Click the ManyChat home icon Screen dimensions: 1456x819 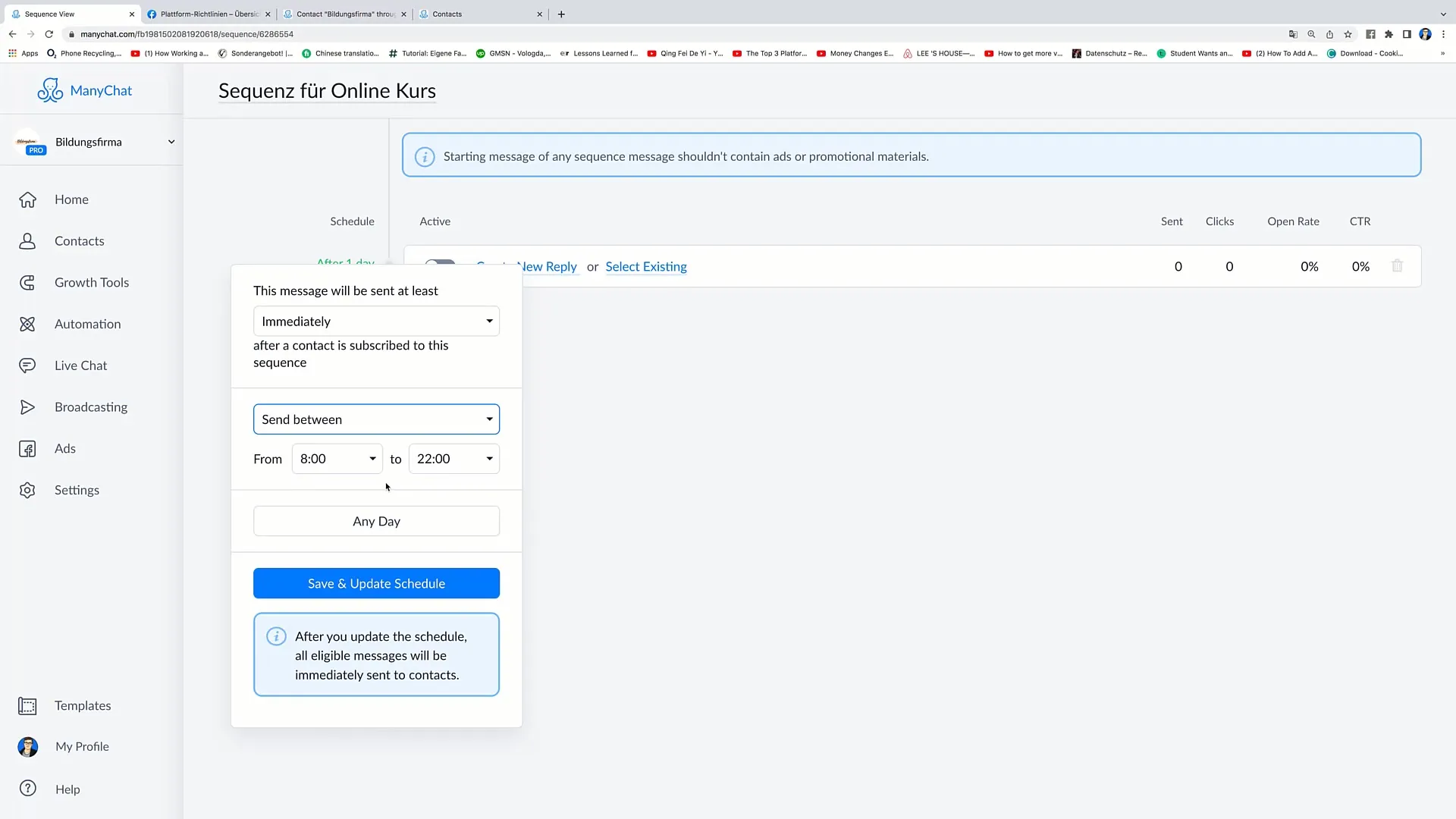tap(48, 91)
